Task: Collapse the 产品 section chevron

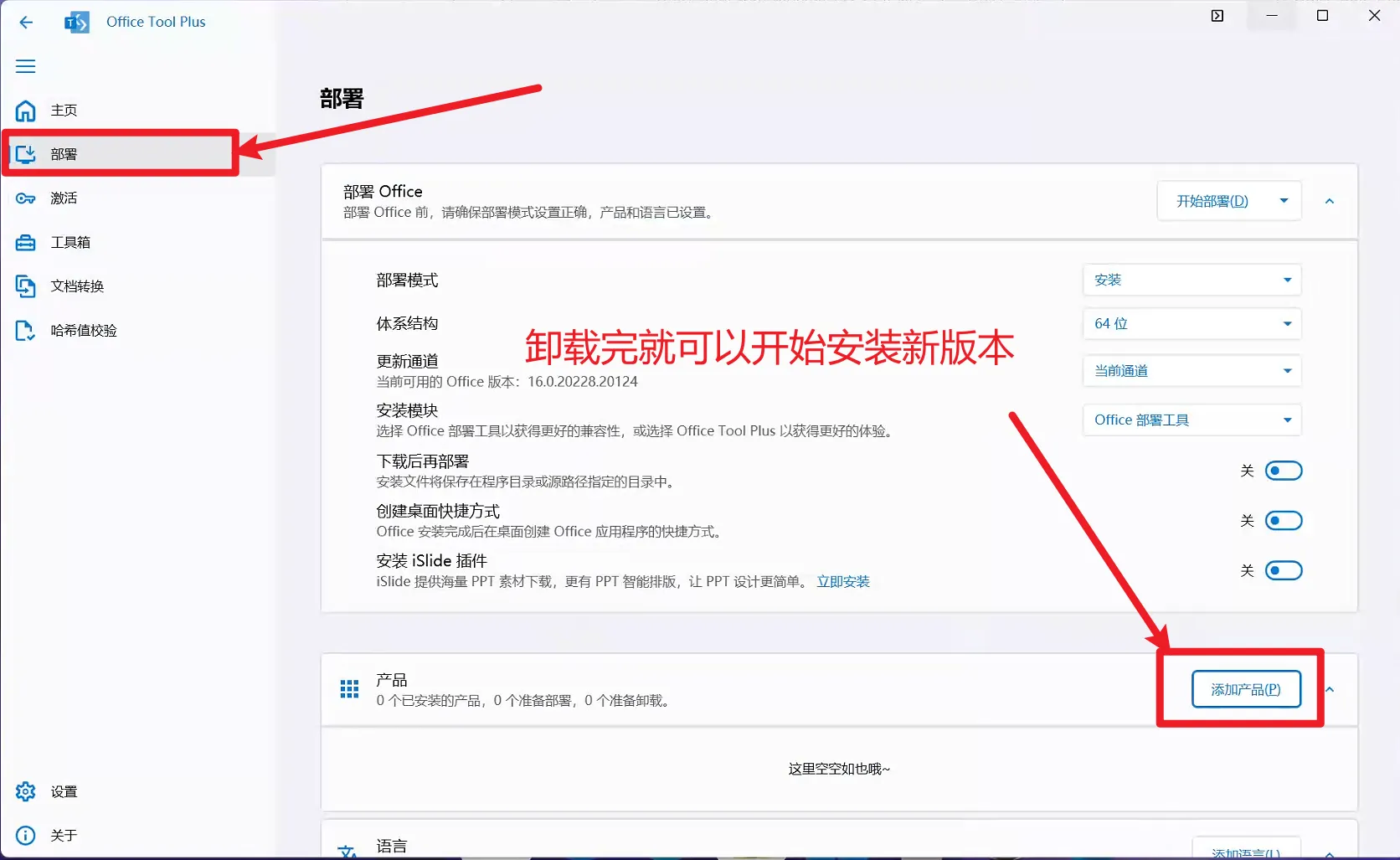Action: [1330, 689]
